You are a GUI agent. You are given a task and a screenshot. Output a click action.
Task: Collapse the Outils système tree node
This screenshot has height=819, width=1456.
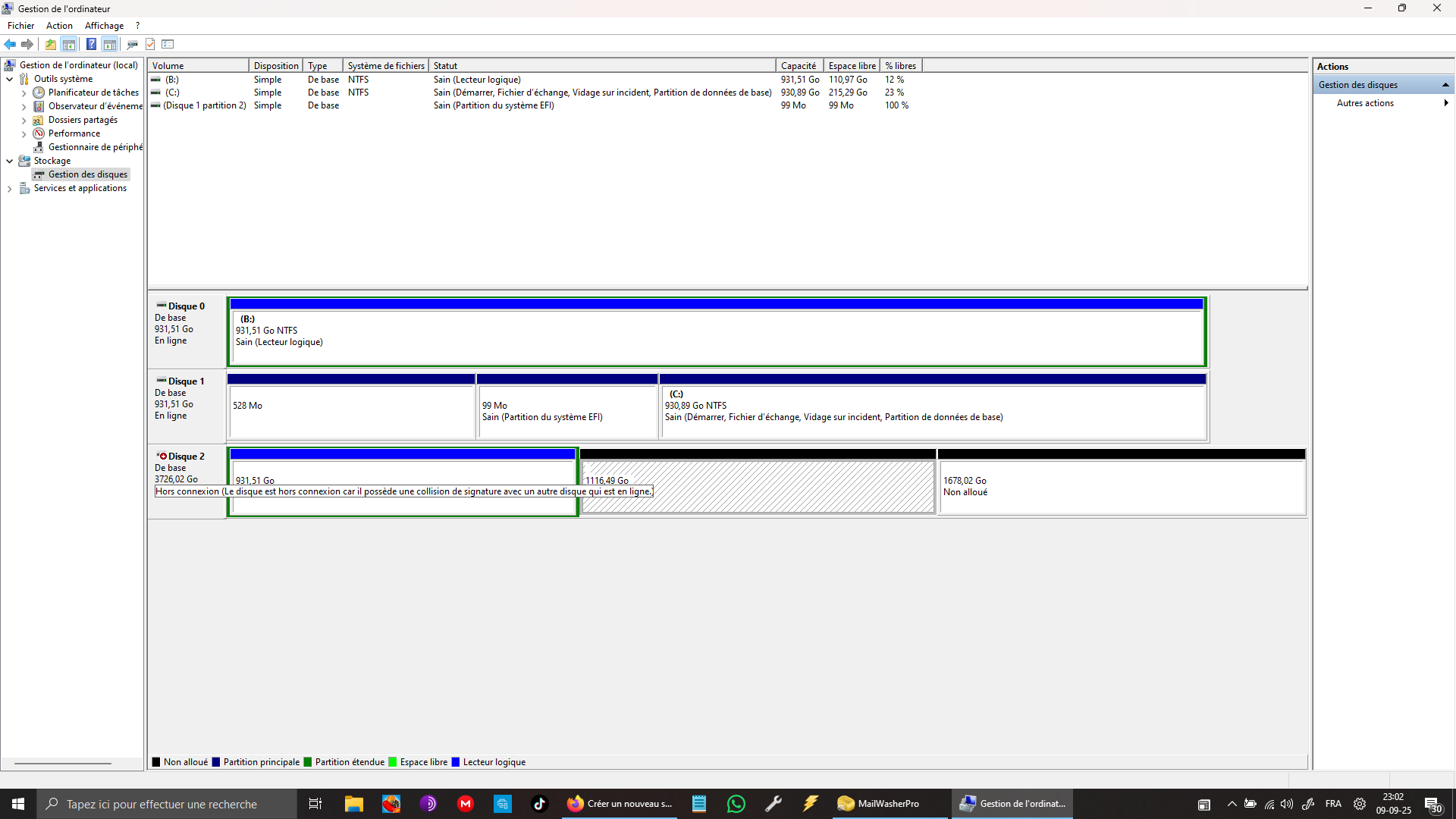[x=9, y=79]
